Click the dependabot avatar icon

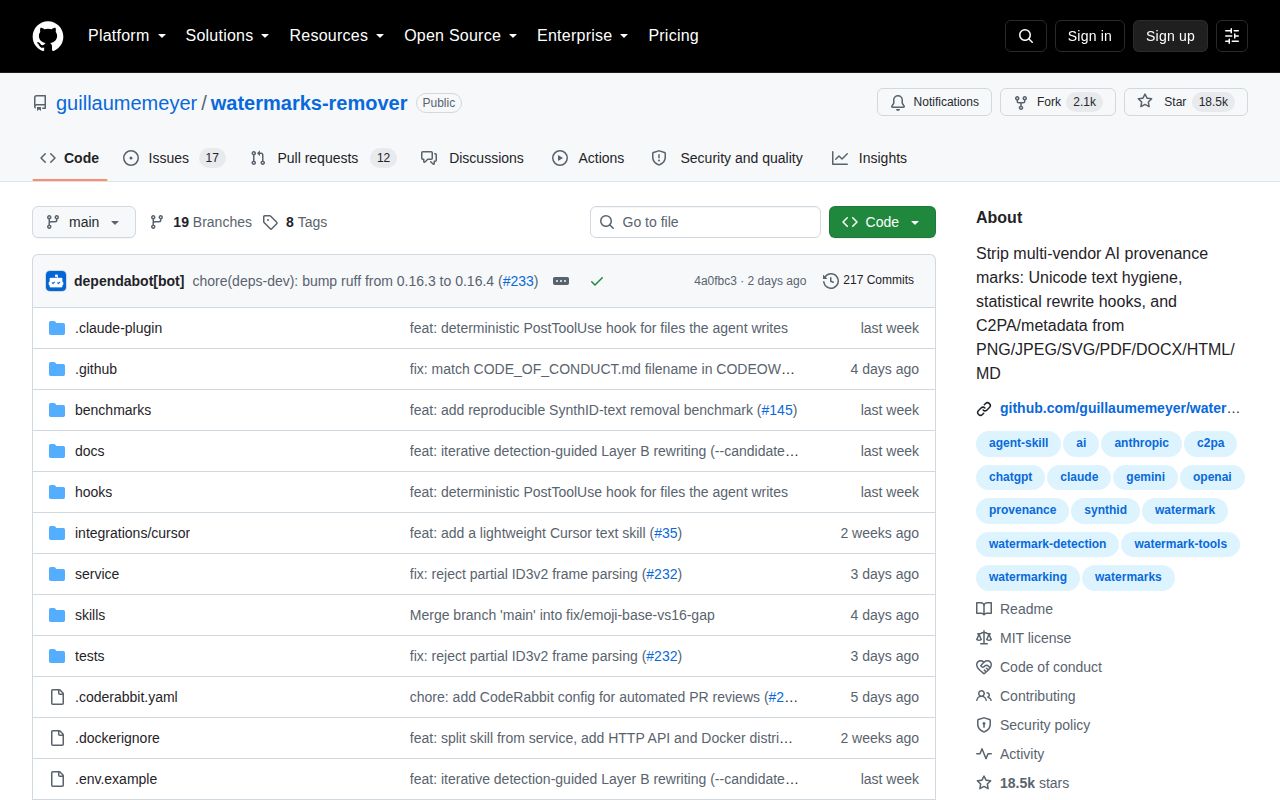(x=56, y=281)
